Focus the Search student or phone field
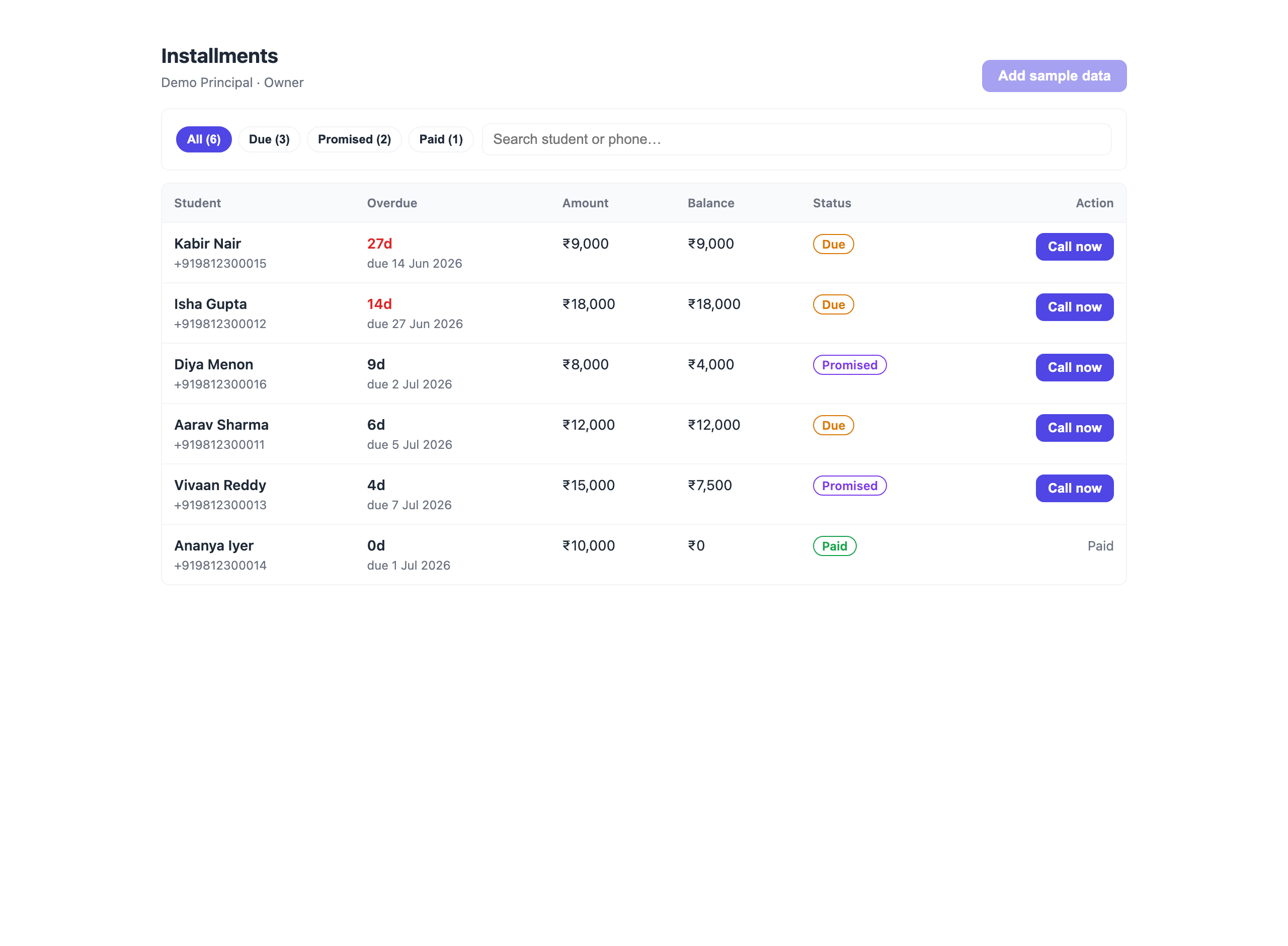This screenshot has height=946, width=1288. (x=796, y=139)
